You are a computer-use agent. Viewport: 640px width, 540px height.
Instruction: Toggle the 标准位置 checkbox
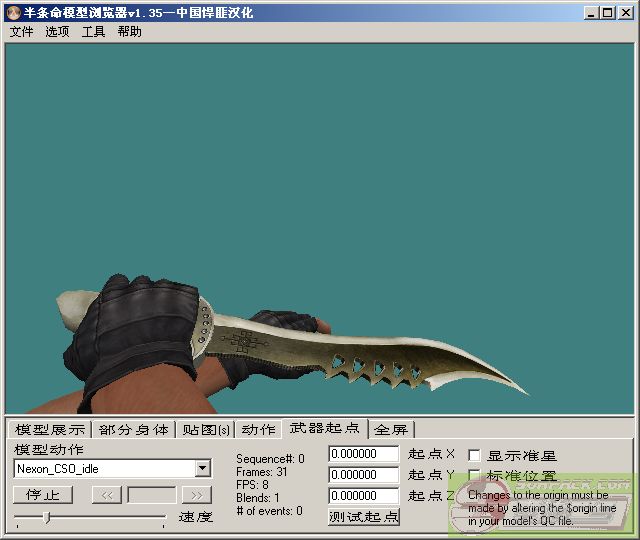click(x=474, y=476)
